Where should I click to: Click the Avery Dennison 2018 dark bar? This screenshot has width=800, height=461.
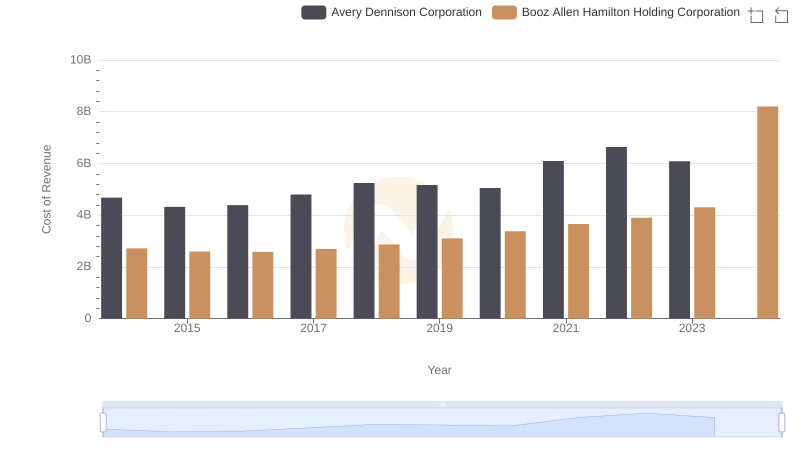point(364,251)
